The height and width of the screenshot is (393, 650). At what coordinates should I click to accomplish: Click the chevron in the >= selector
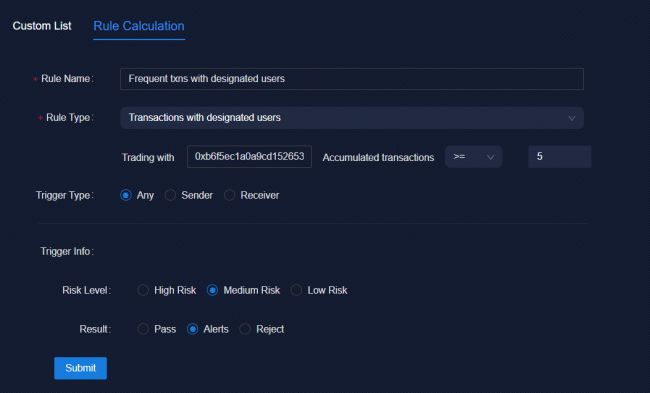490,157
